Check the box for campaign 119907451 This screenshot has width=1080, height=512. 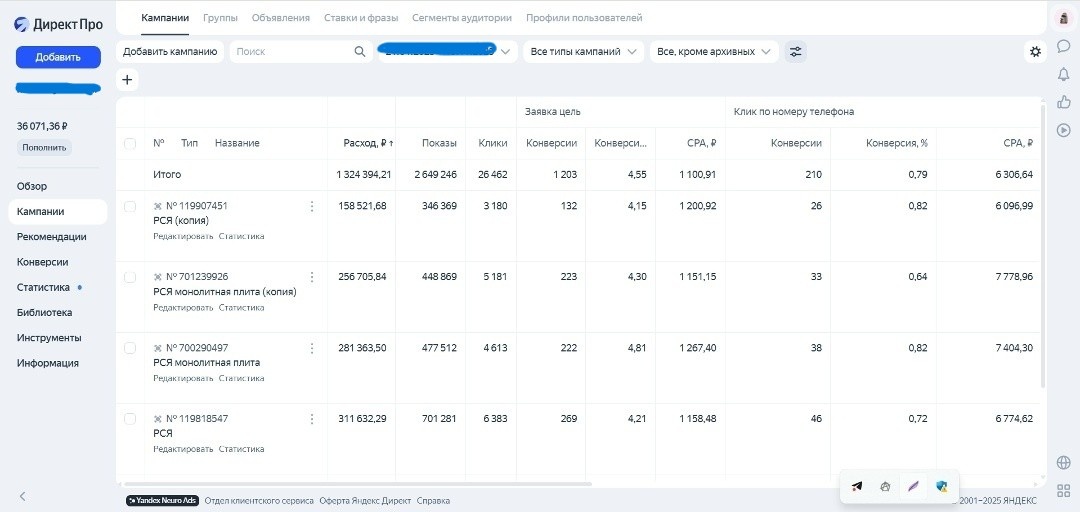(129, 206)
